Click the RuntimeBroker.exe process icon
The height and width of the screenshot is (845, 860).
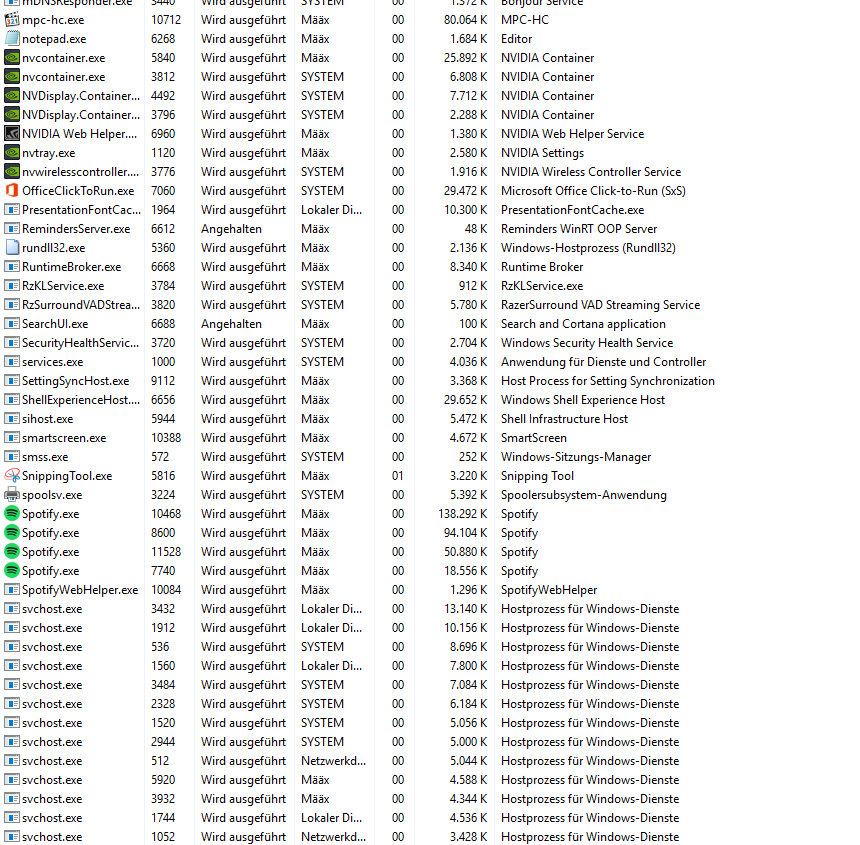pyautogui.click(x=12, y=267)
